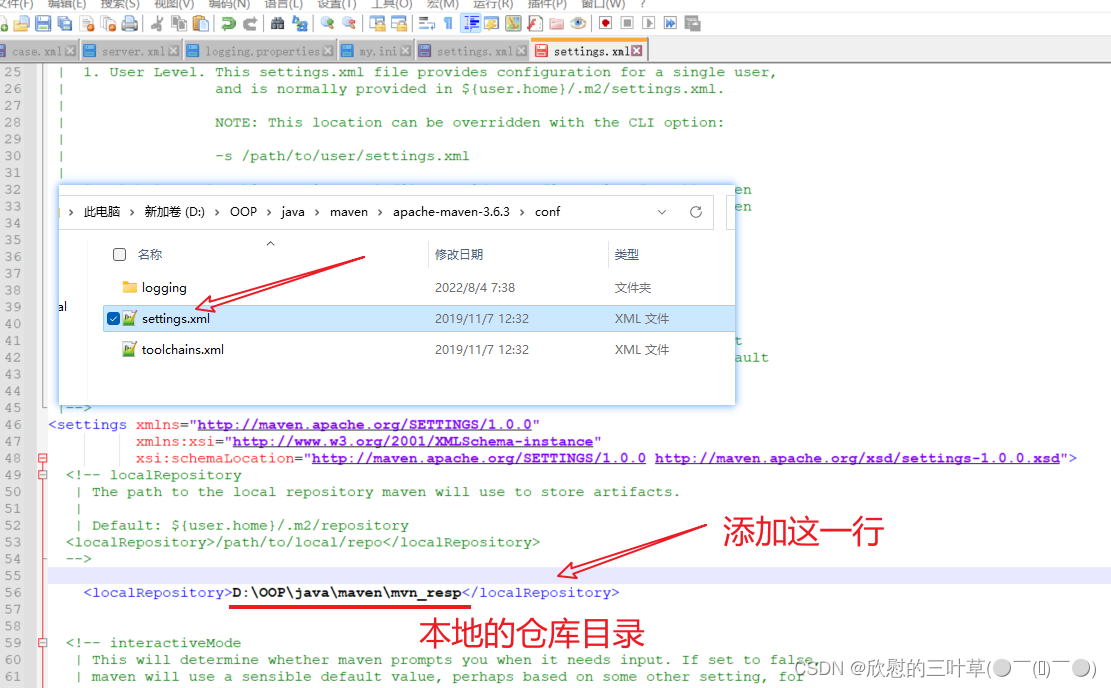Collapse the fold marker at line 48

[43, 458]
